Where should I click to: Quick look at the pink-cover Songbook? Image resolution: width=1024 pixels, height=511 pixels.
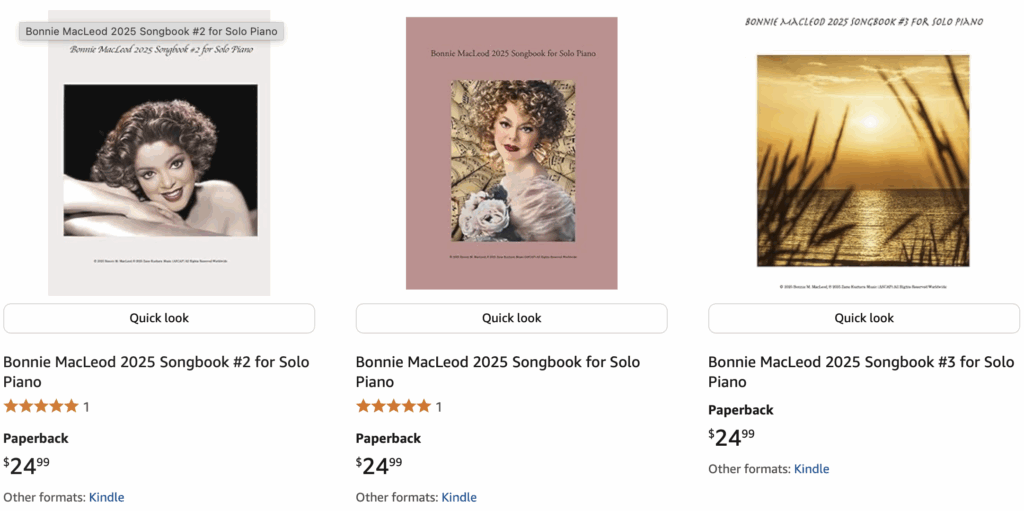point(511,318)
